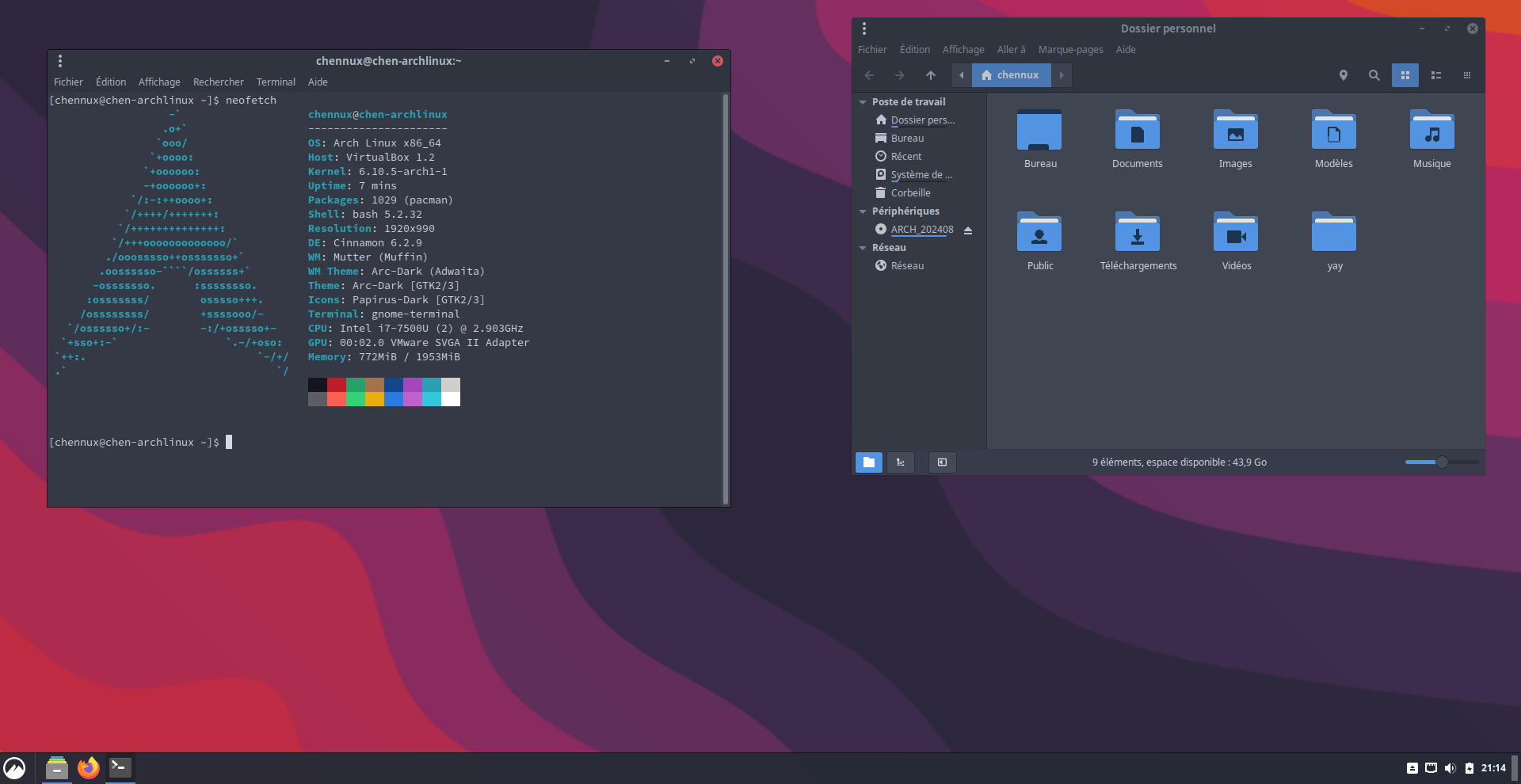
Task: Open file manager window menu dots
Action: tap(864, 29)
